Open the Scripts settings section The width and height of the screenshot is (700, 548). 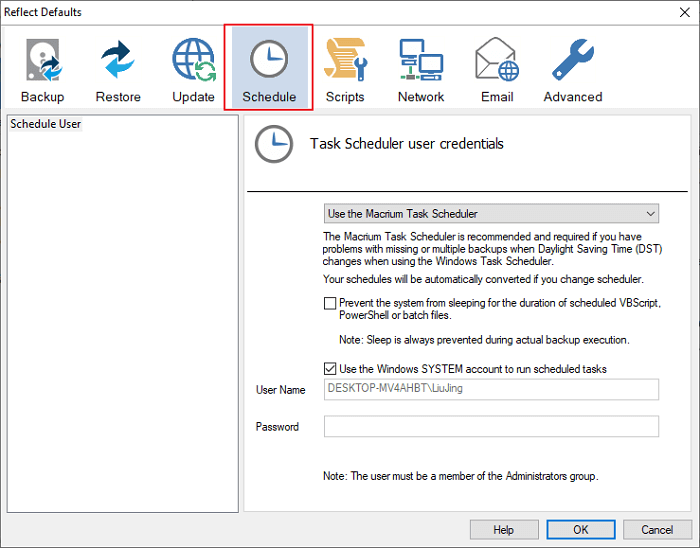click(x=345, y=69)
